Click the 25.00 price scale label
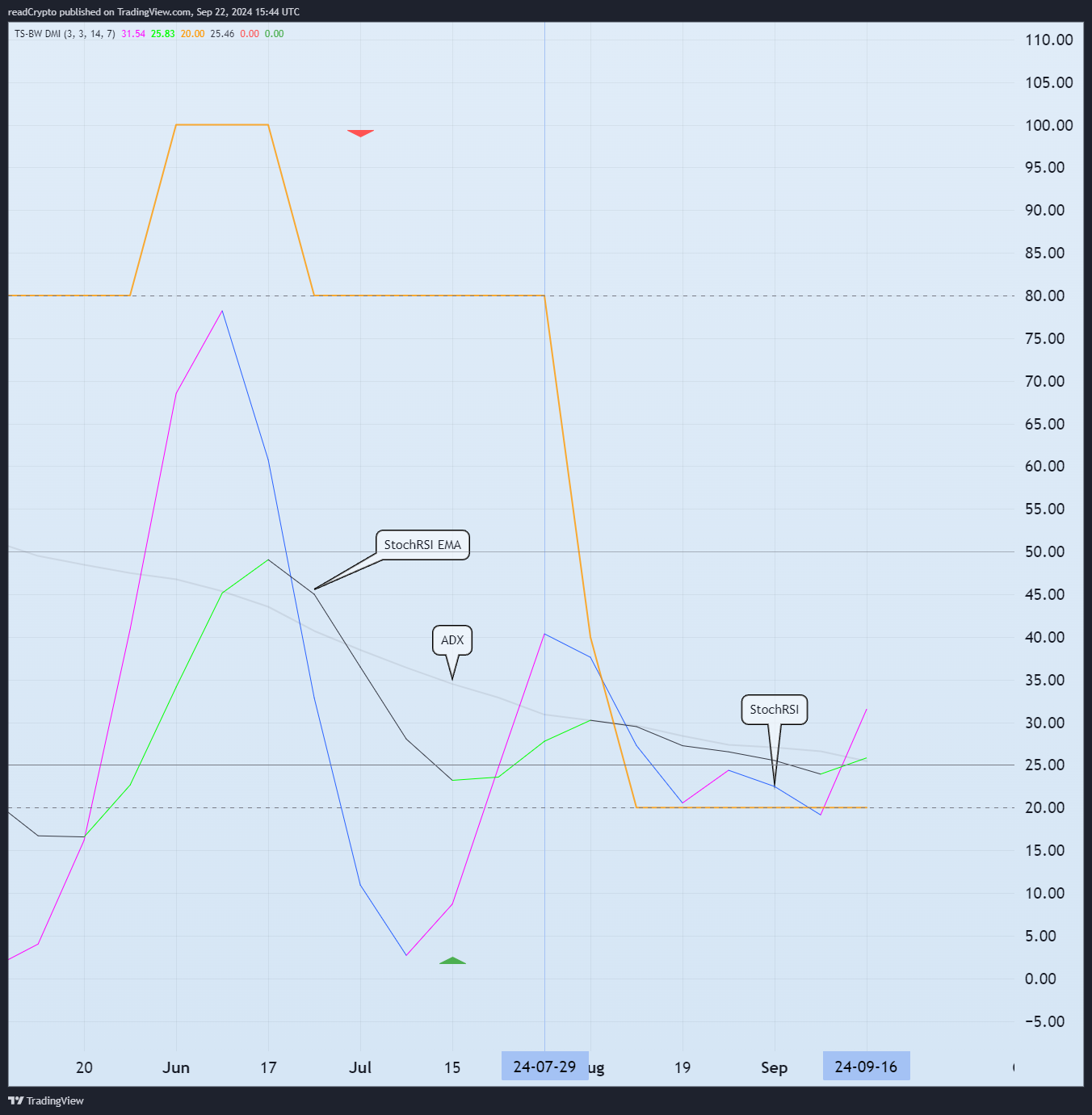The height and width of the screenshot is (1115, 1092). pos(1045,765)
